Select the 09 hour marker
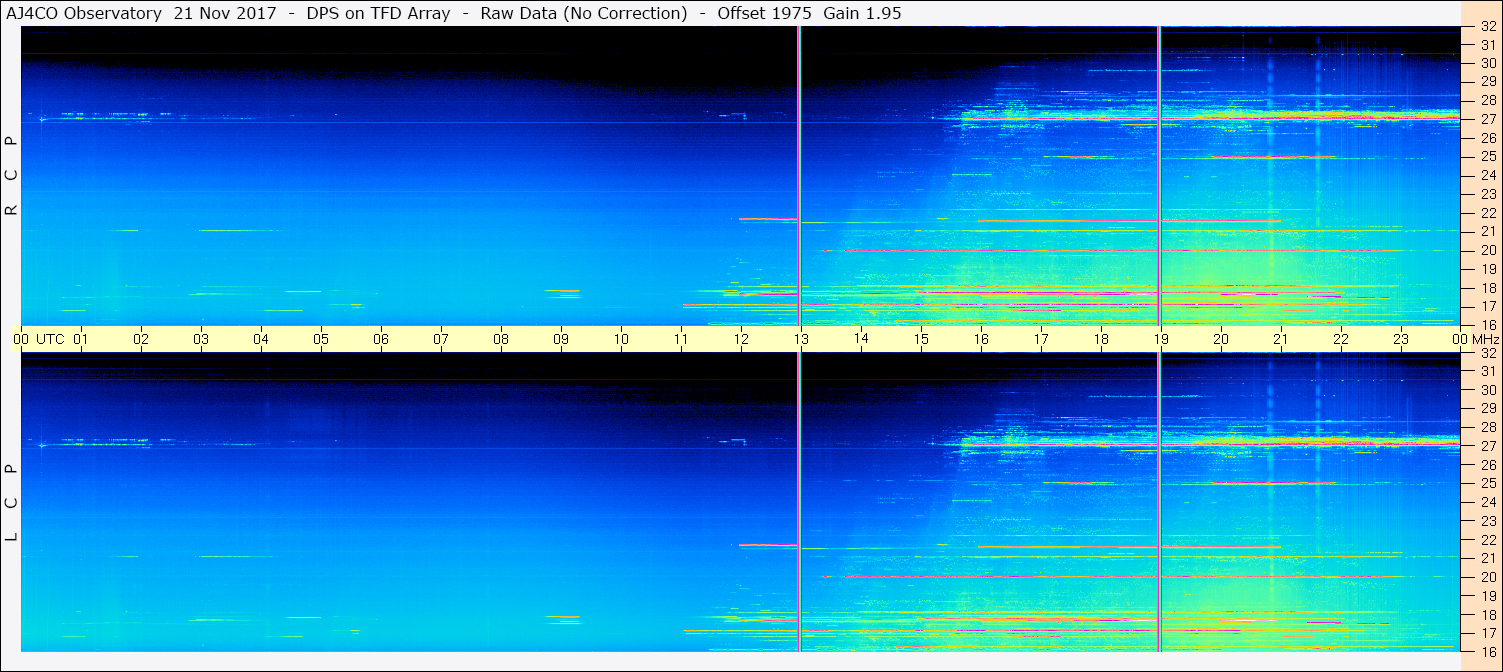This screenshot has width=1503, height=672. point(561,339)
